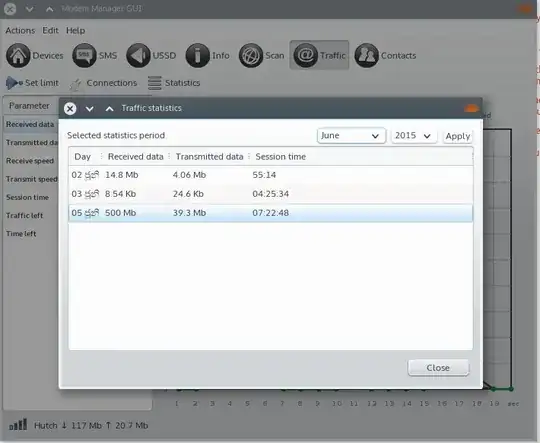Viewport: 540px width, 443px height.
Task: Open the Info icon
Action: [197, 55]
